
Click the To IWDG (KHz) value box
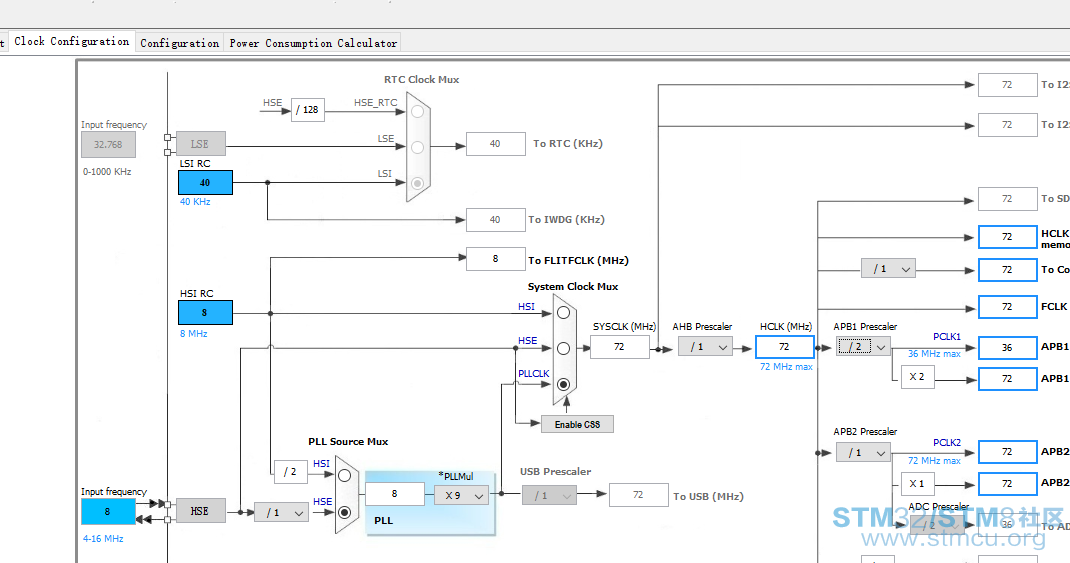click(x=495, y=220)
